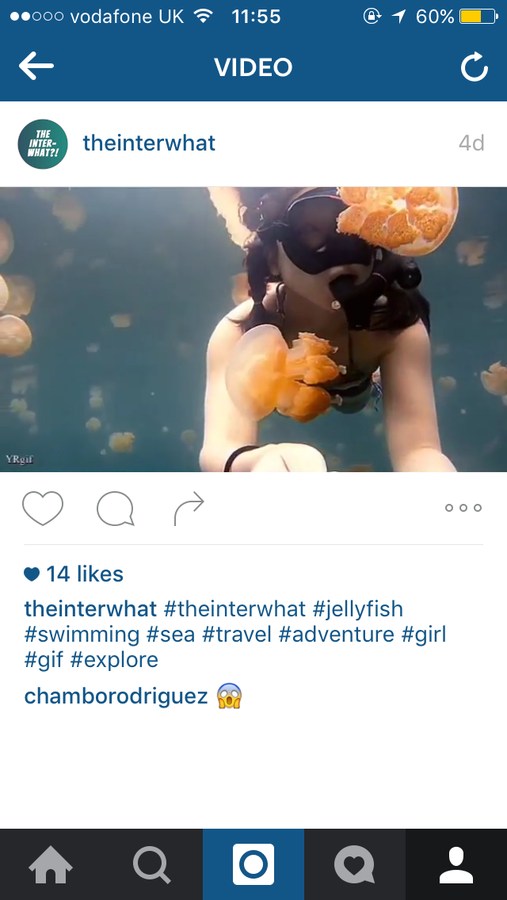Tap the back arrow in header
This screenshot has width=507, height=900.
coord(36,67)
